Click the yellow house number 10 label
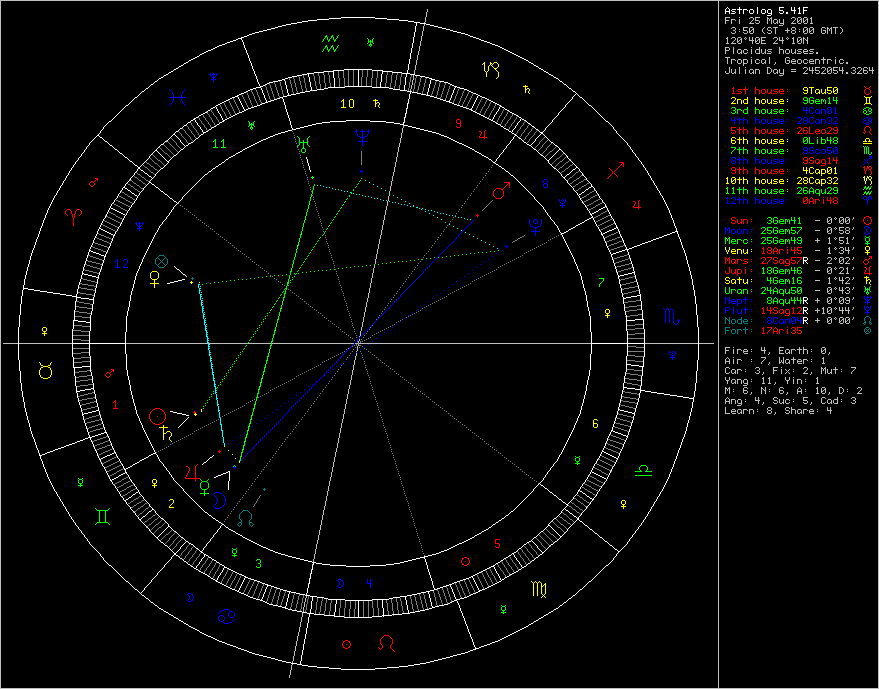Screen dimensions: 879x689 346,104
